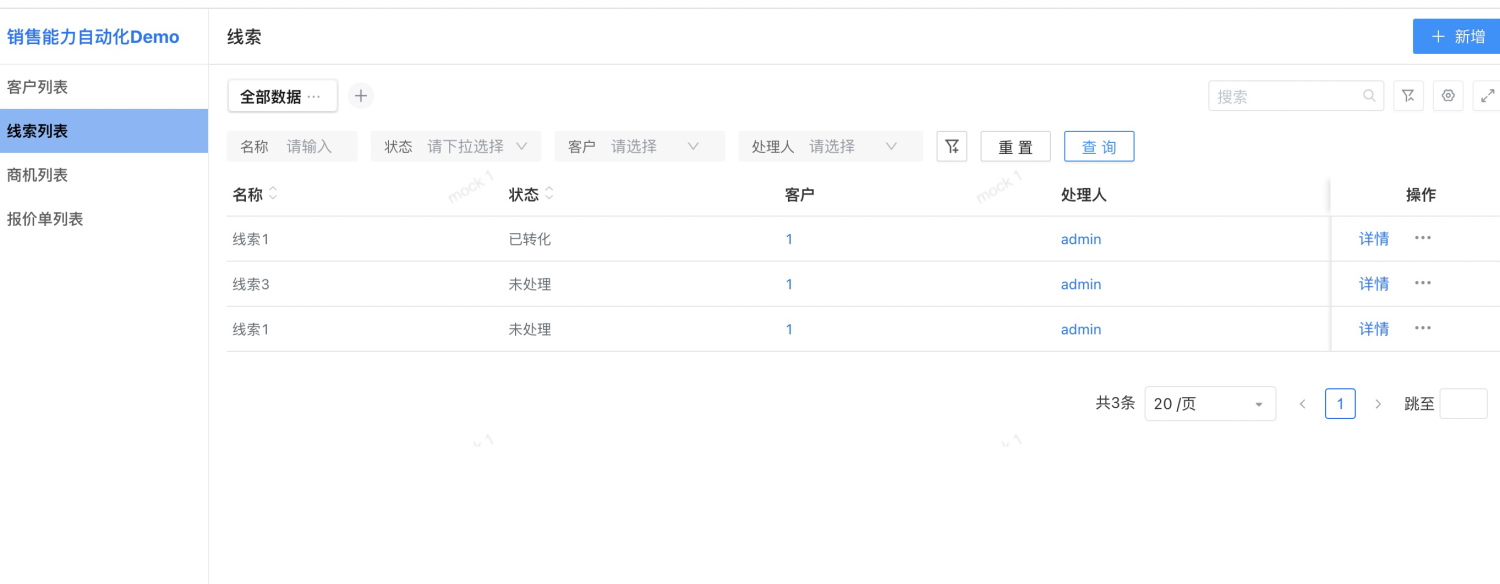Image resolution: width=1500 pixels, height=584 pixels.
Task: Open more actions for the 线索3 row
Action: [x=1423, y=283]
